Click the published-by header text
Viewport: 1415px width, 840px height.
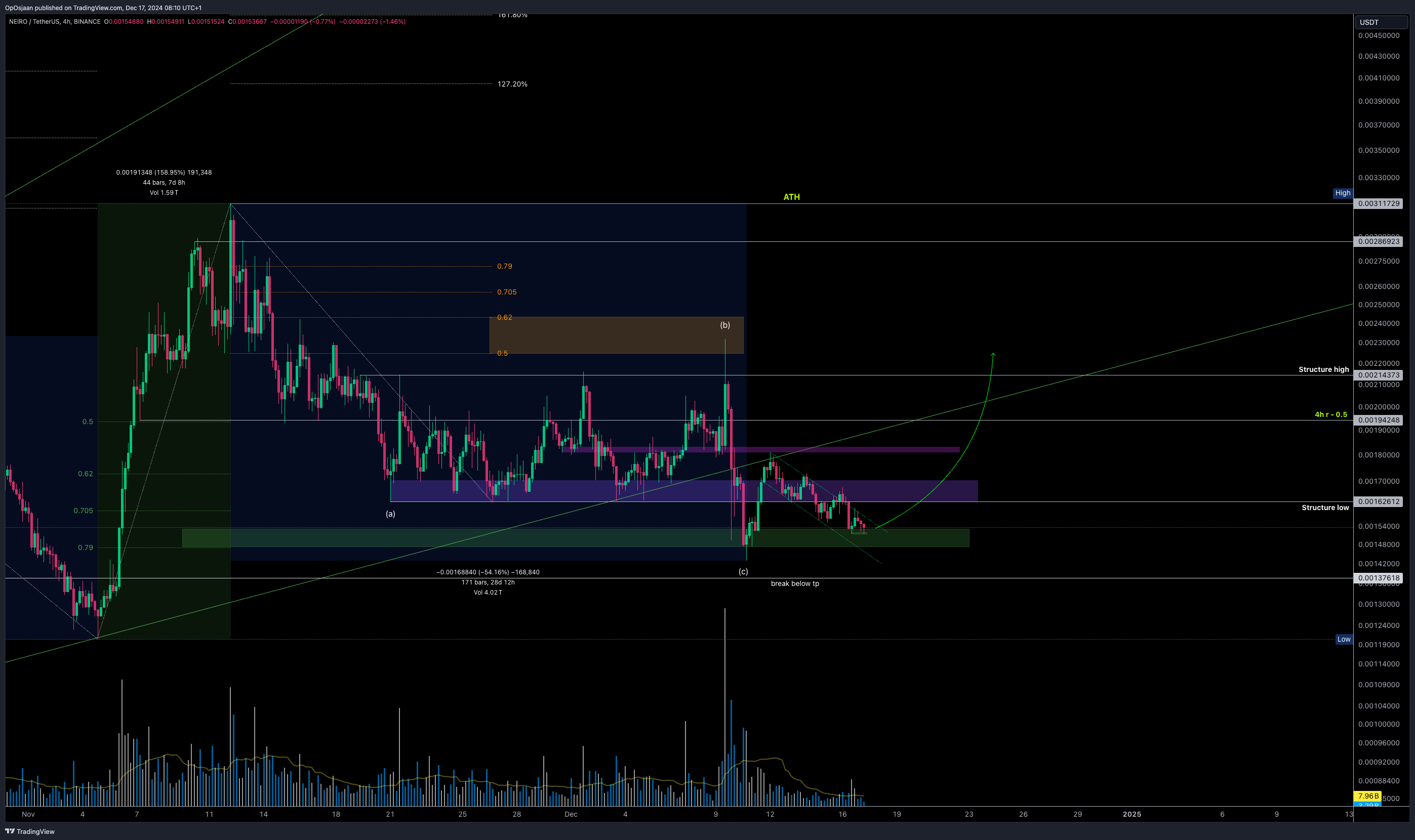(x=103, y=8)
